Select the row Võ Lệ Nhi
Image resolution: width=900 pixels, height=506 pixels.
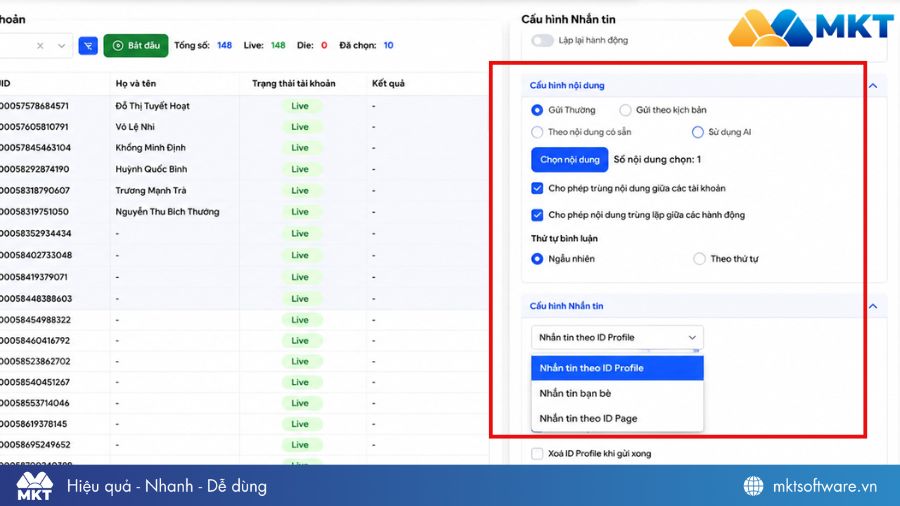pos(244,127)
